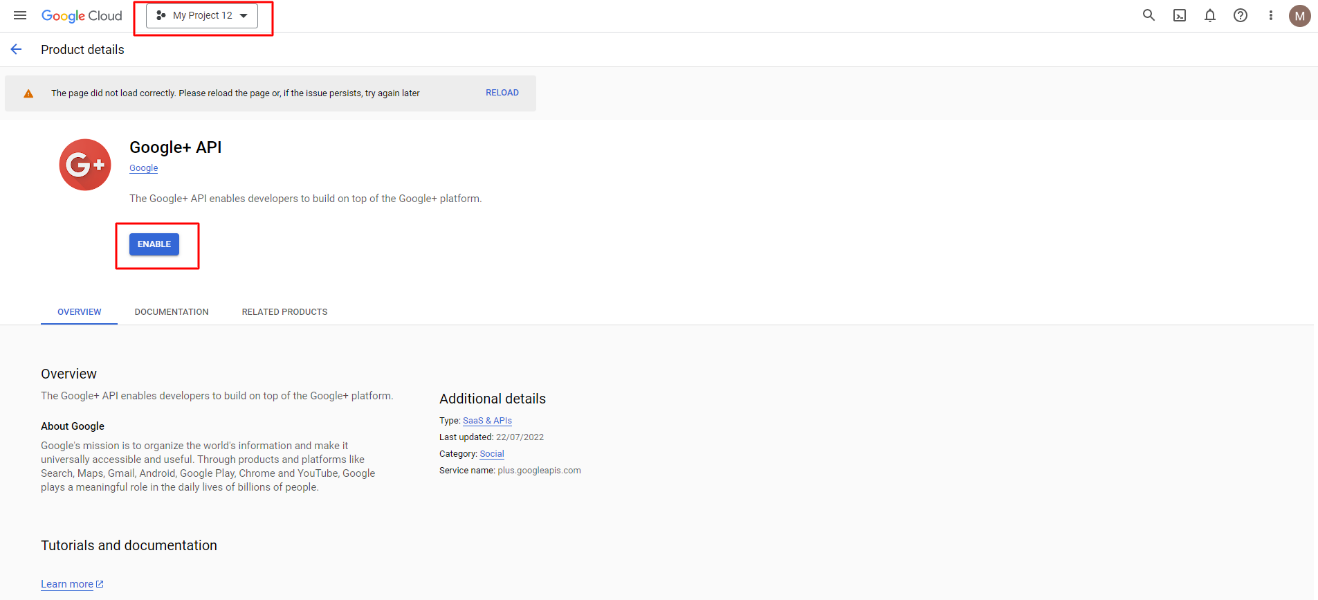Click the Google+ API title

click(x=176, y=147)
